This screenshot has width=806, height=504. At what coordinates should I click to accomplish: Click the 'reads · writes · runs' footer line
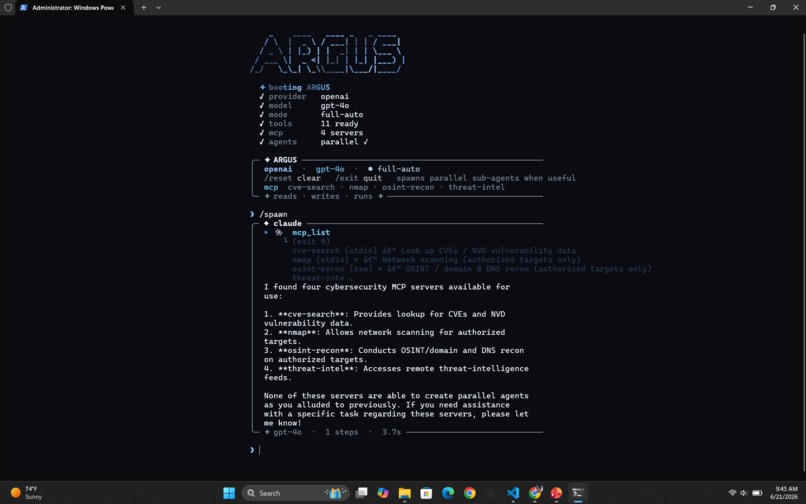coord(323,196)
